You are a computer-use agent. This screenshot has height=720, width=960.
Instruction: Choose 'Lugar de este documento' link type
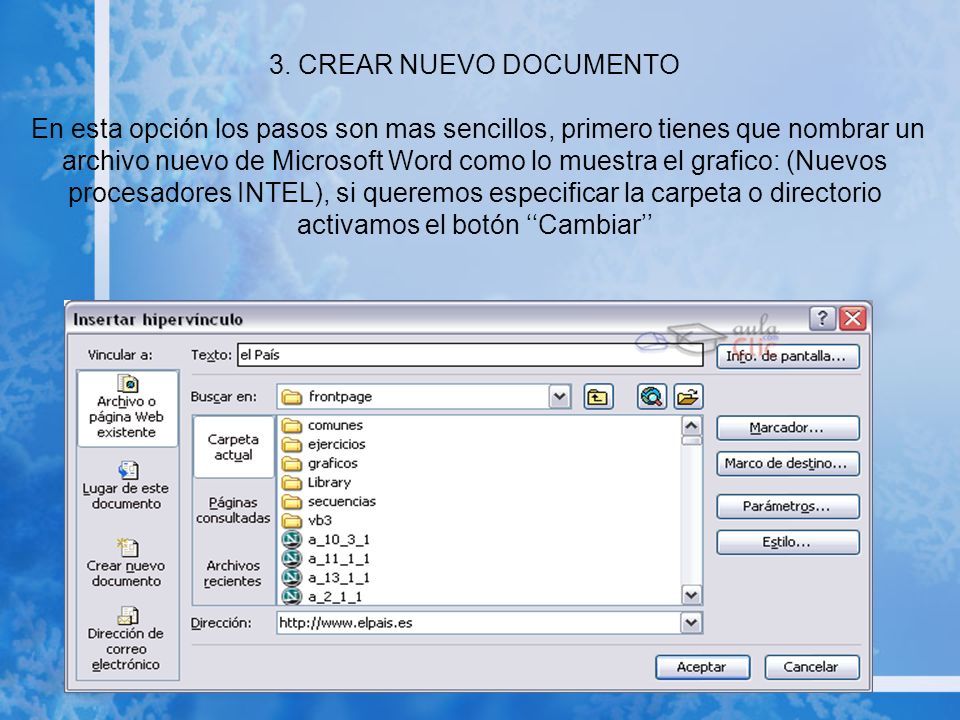pyautogui.click(x=126, y=486)
